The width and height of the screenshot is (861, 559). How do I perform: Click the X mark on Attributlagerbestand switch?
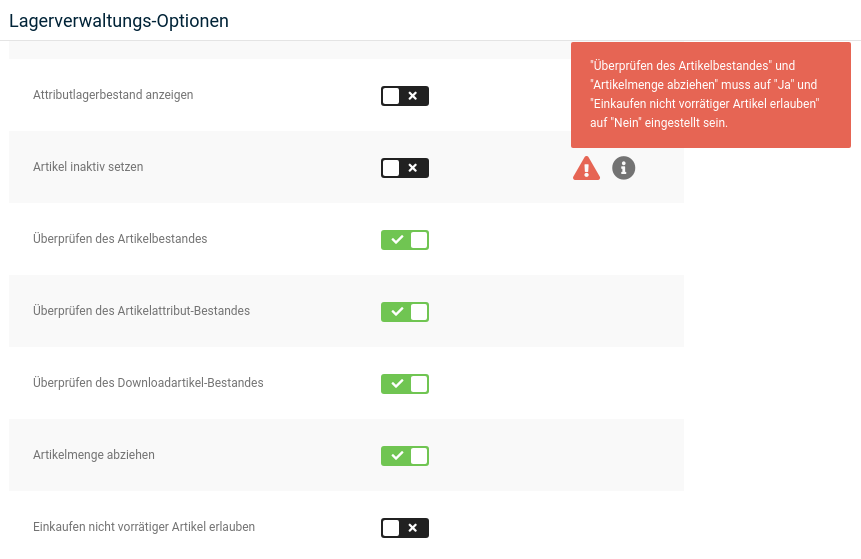(x=413, y=96)
